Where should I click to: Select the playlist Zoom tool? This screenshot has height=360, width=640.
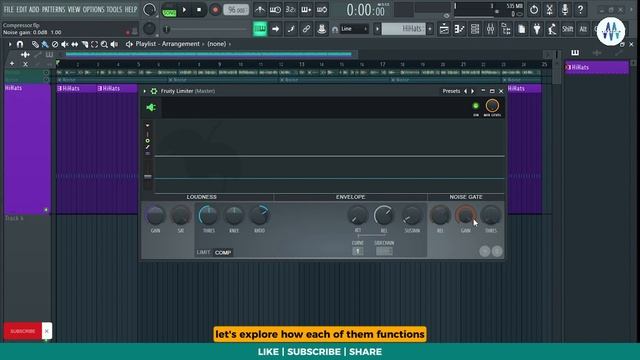point(104,44)
